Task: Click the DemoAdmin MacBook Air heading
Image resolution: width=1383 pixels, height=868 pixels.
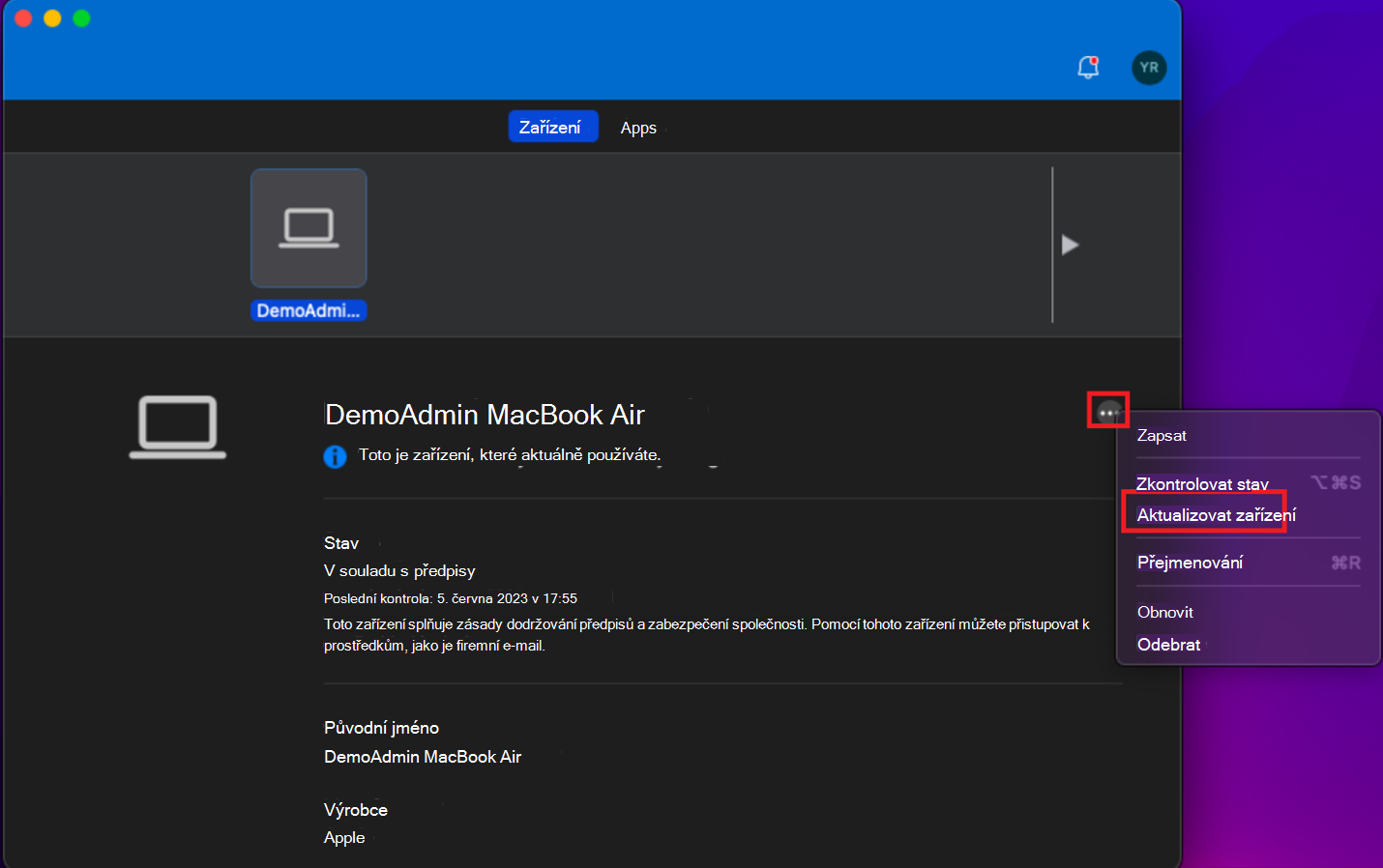Action: tap(485, 415)
